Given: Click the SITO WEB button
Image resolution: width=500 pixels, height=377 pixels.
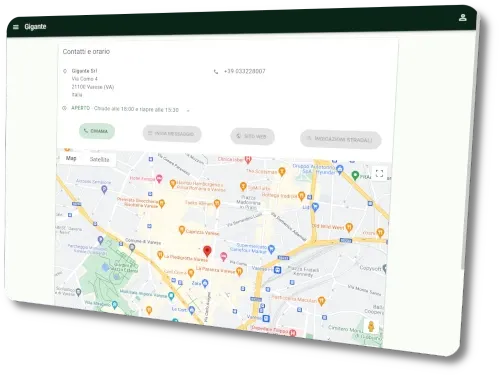Looking at the screenshot, I should [x=252, y=136].
